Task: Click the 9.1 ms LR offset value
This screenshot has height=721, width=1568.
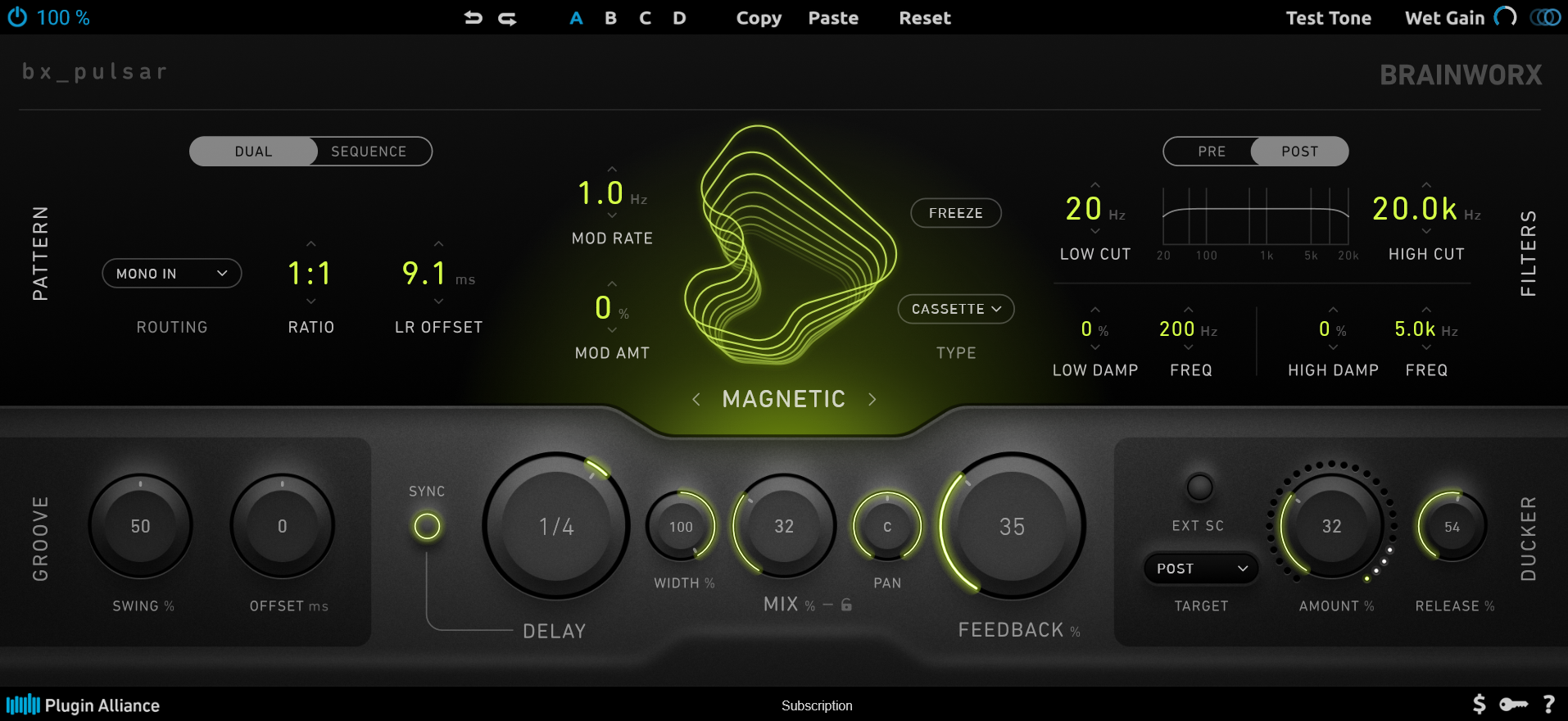Action: [438, 273]
